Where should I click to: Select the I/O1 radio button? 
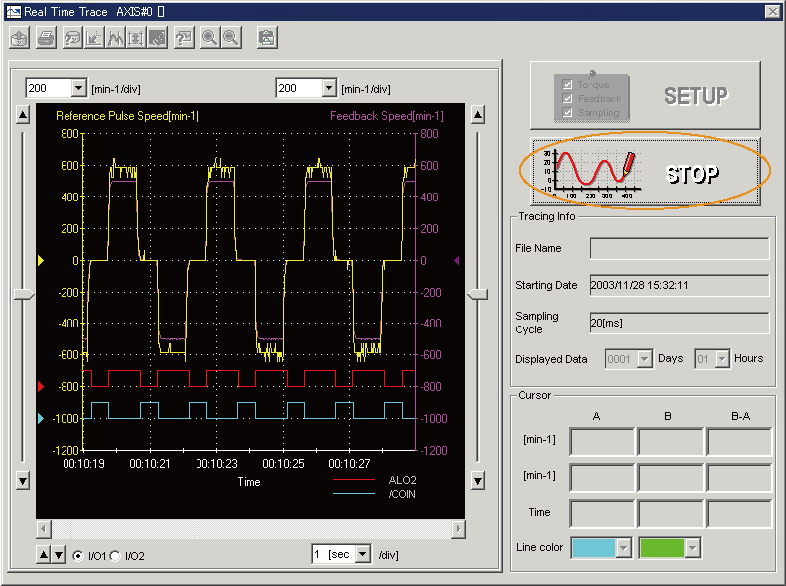pos(79,555)
